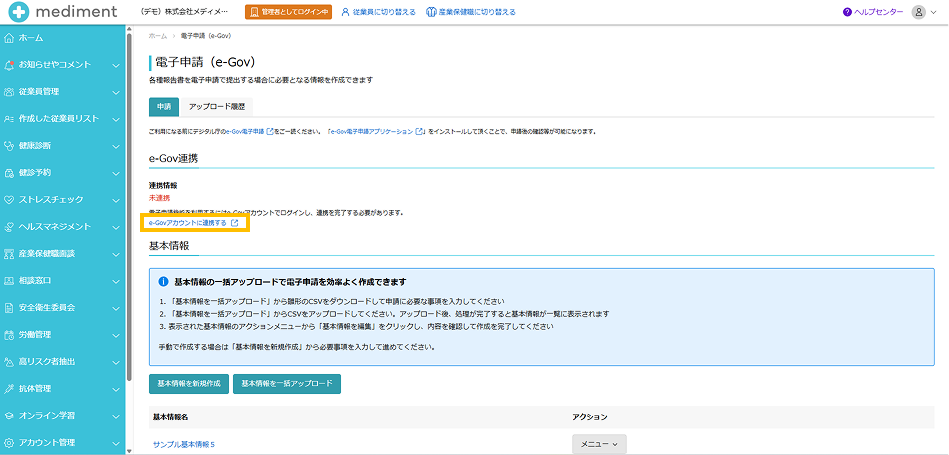
Task: Click the icon for 産業保健職に切り替える
Action: point(431,11)
